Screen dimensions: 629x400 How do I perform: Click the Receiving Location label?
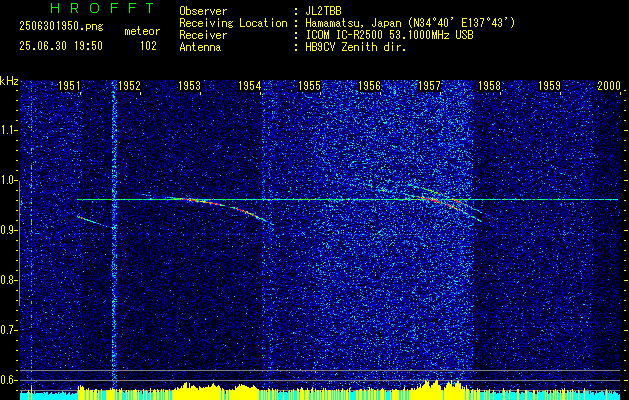pos(233,23)
